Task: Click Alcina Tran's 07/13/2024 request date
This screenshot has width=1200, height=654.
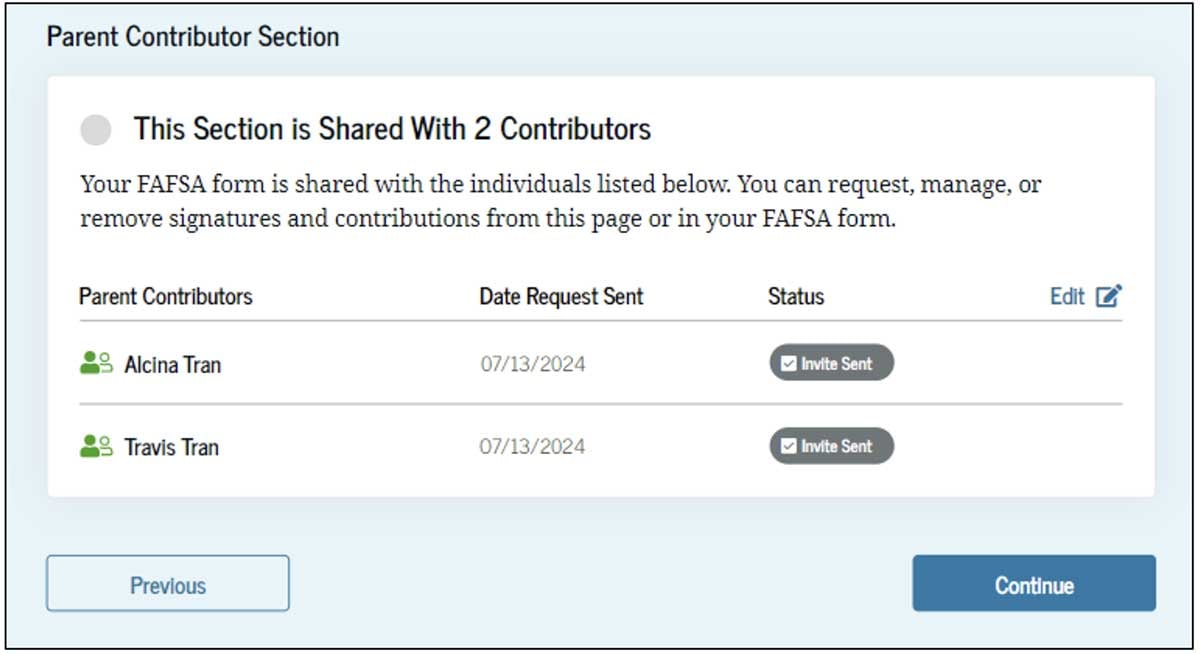Action: (x=533, y=364)
